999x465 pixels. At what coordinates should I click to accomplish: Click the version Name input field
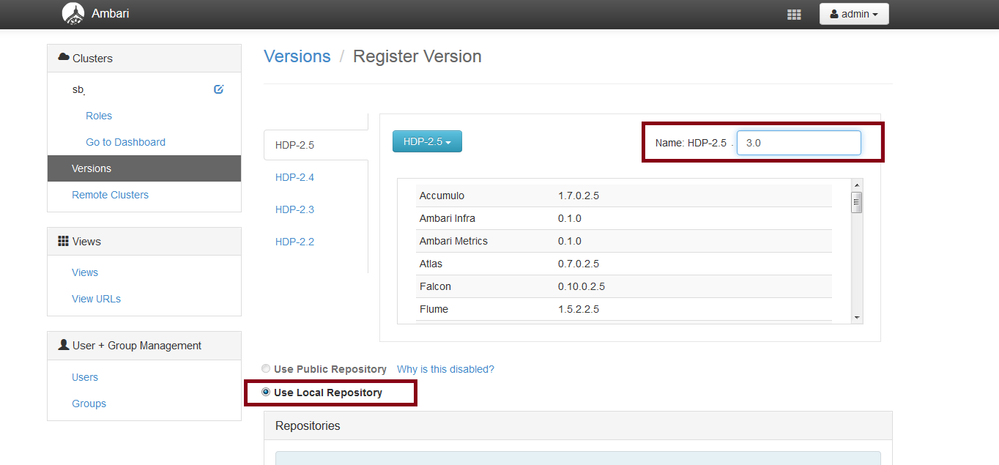click(798, 143)
